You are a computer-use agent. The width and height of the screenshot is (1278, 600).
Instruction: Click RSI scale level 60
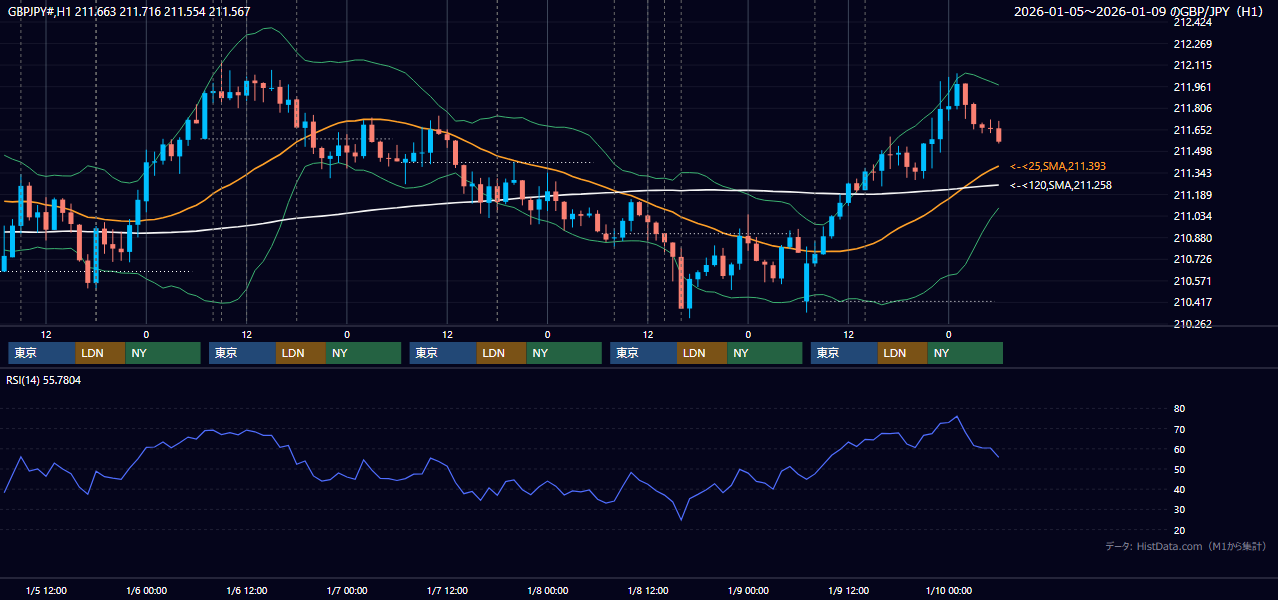[x=1179, y=449]
